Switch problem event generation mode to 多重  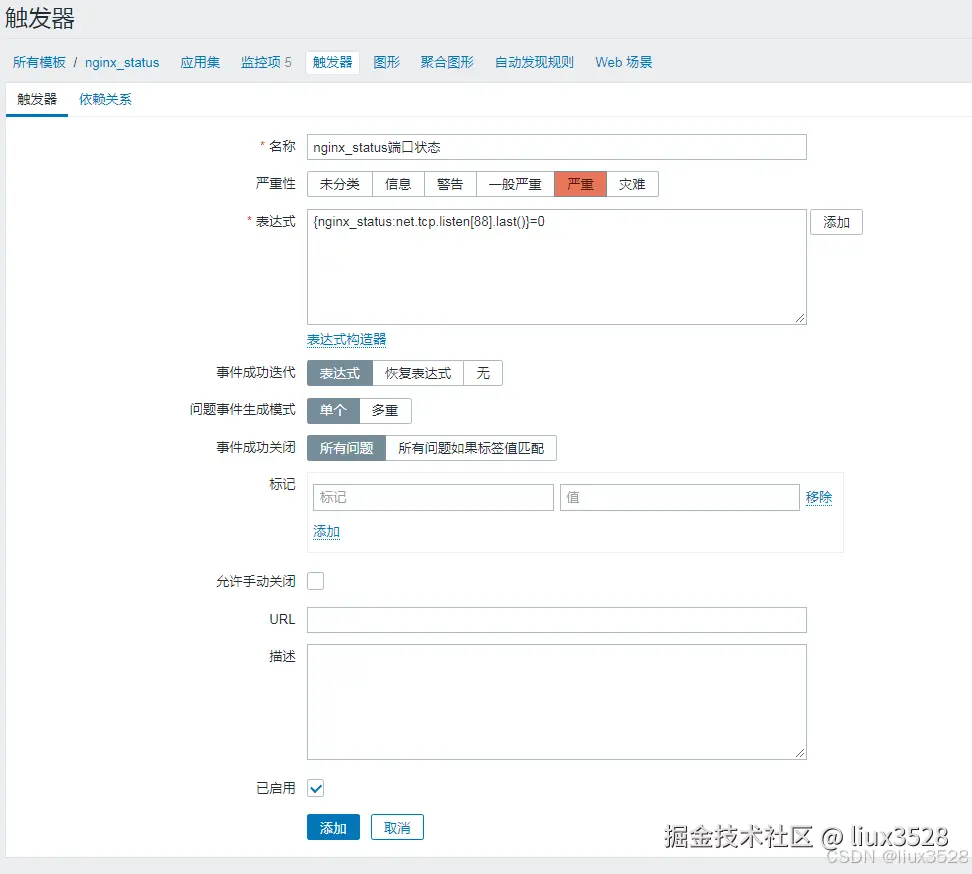385,410
